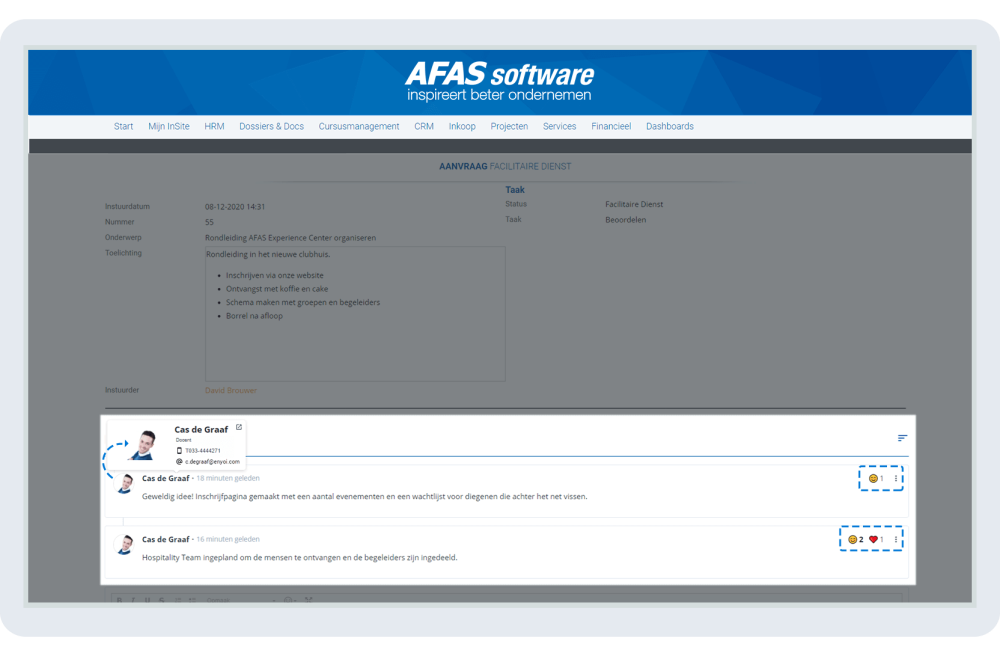Click the bullet 'Ontvangst met koffie en cake'

277,289
